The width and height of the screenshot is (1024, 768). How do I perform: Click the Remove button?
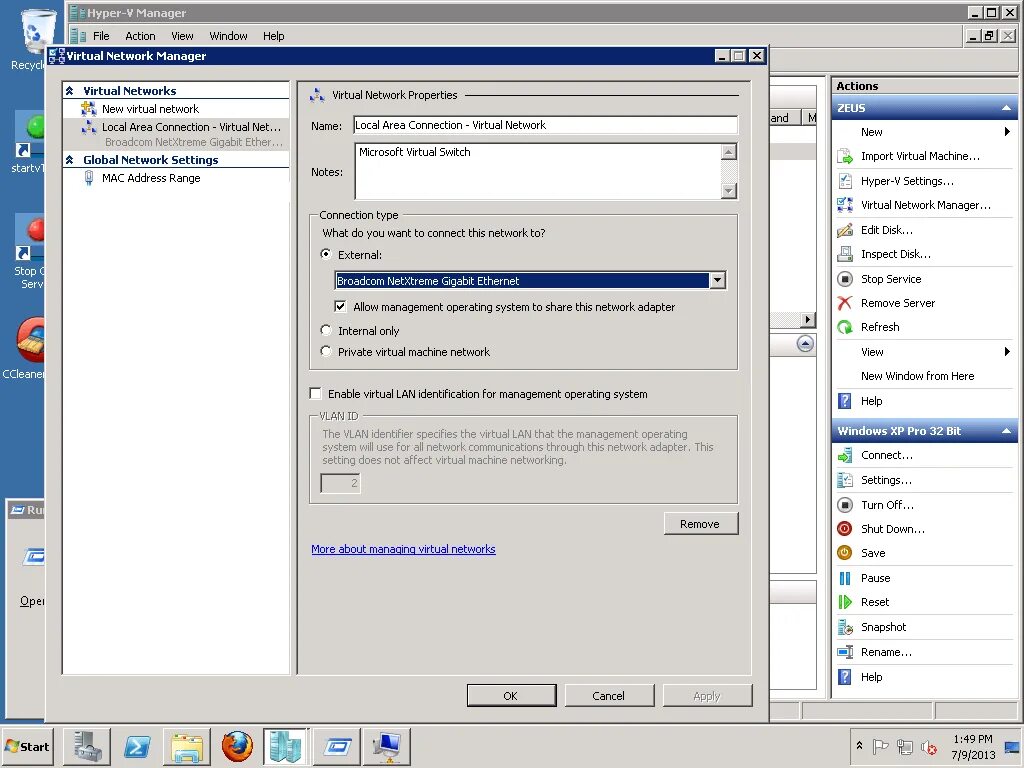700,524
